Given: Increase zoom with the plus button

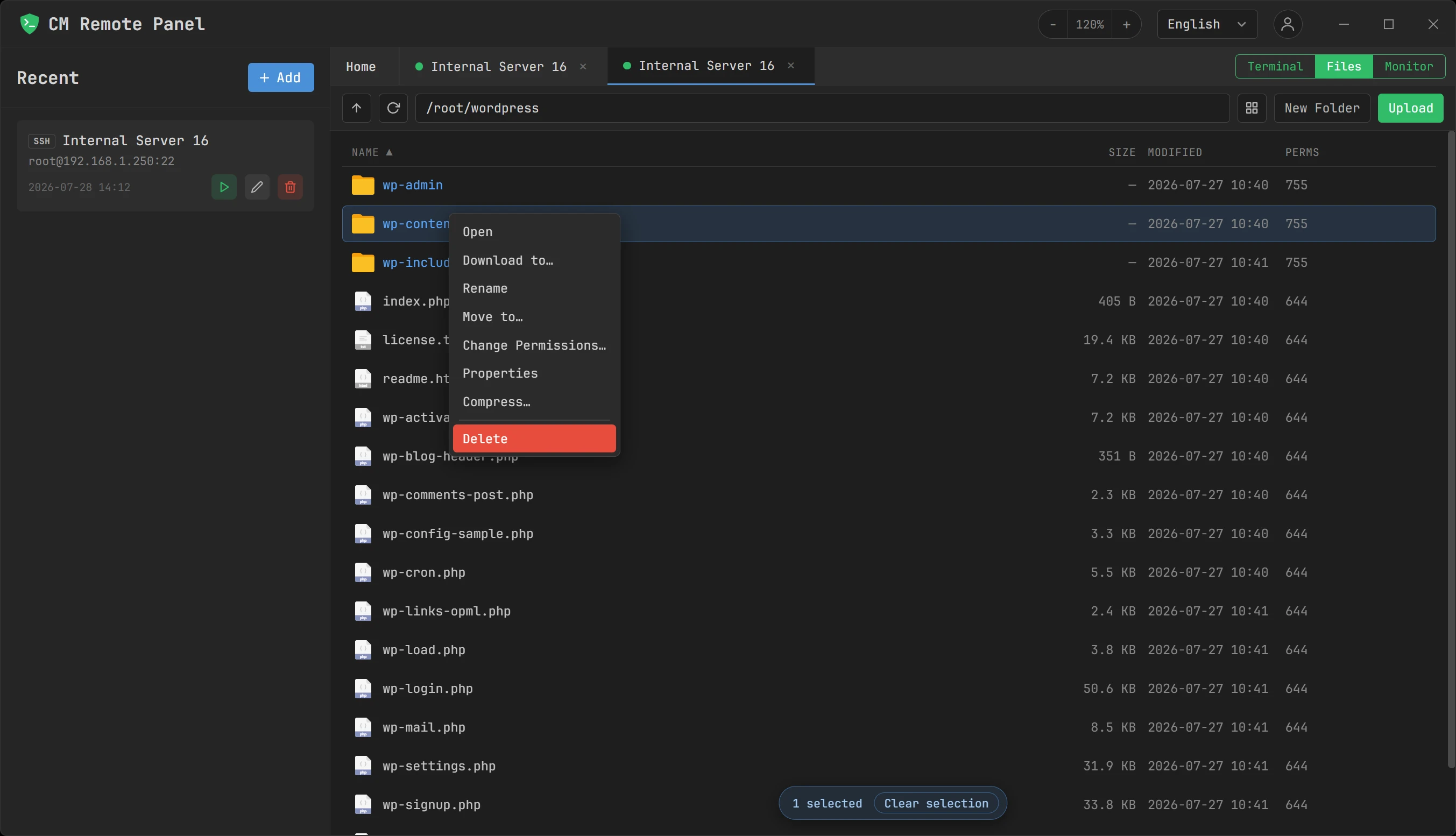Looking at the screenshot, I should (x=1127, y=24).
